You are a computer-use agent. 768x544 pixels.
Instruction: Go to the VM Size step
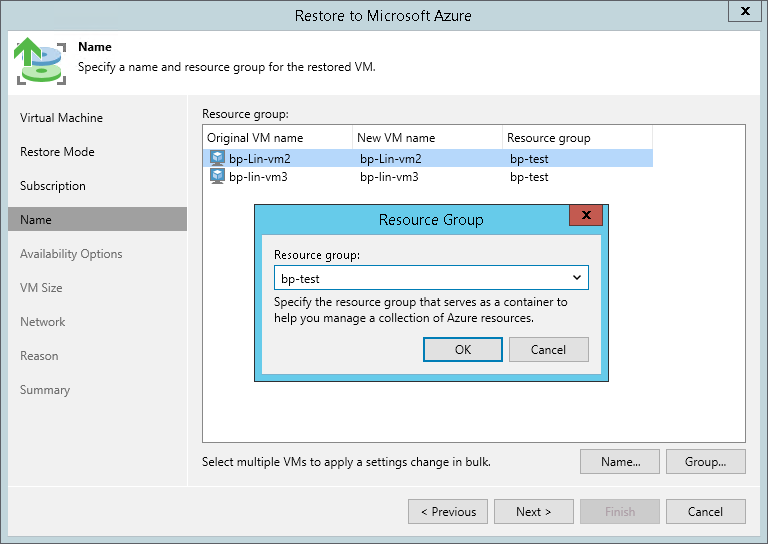41,288
